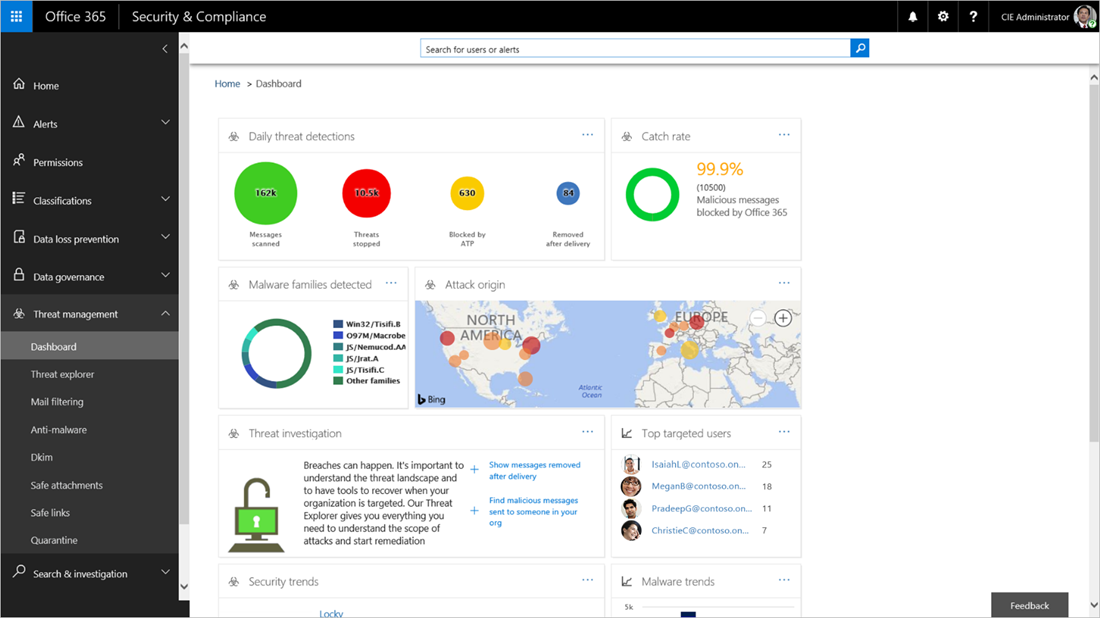The width and height of the screenshot is (1100, 618).
Task: Zoom in on the Attack origin map
Action: (x=783, y=318)
